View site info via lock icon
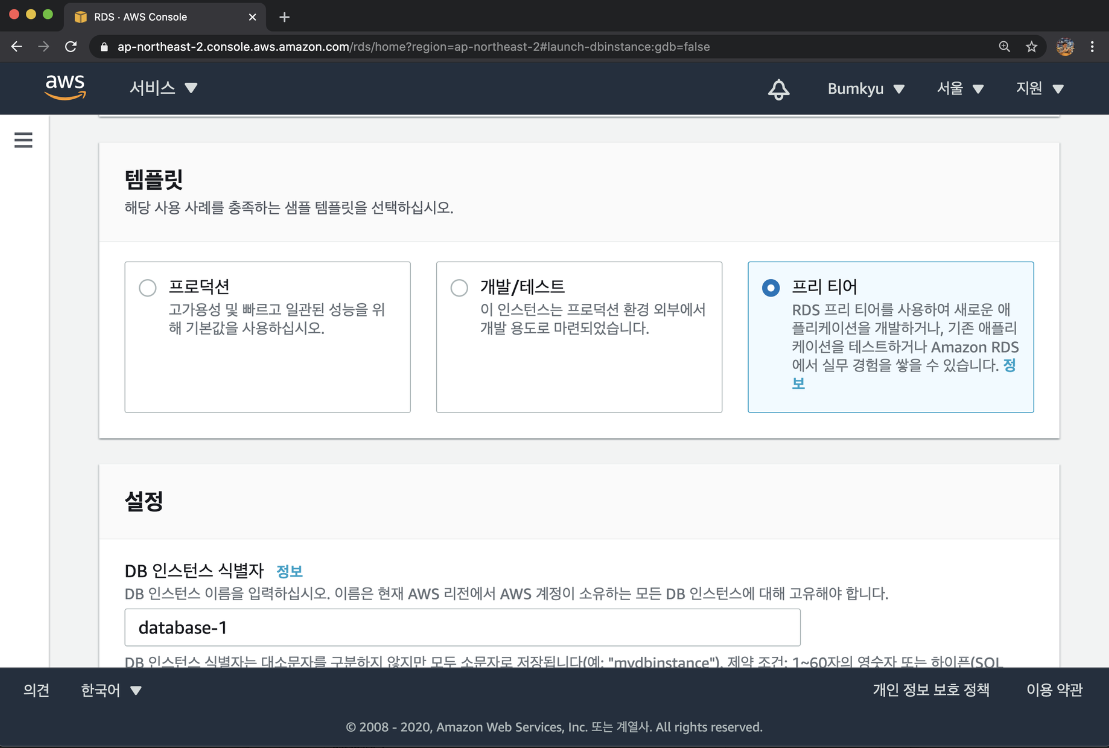 (104, 47)
